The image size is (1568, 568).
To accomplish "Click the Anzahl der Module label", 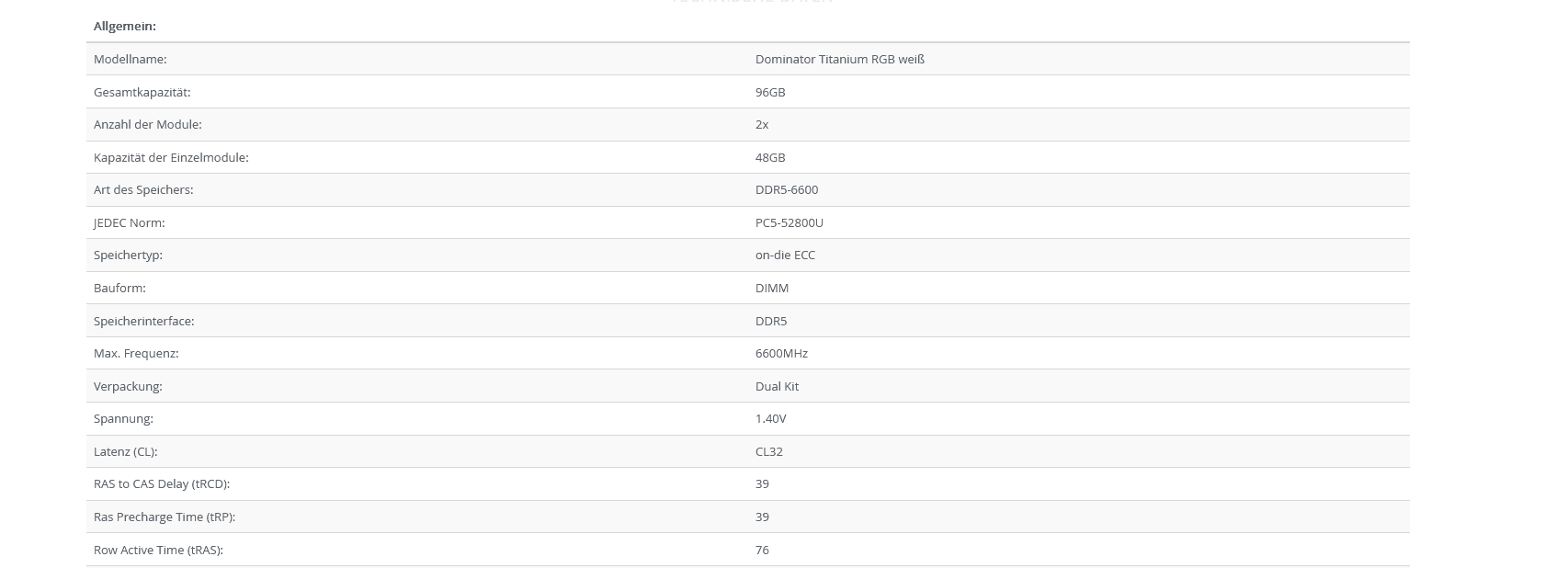I will 148,124.
